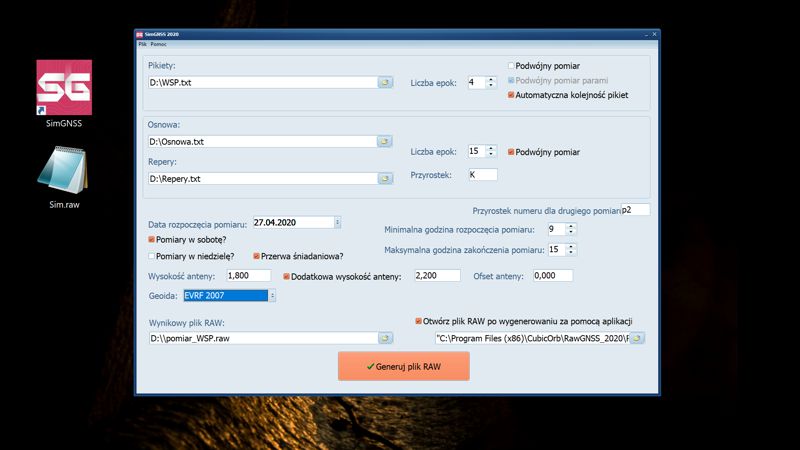Enable Pomiary w niedzielę

152,256
